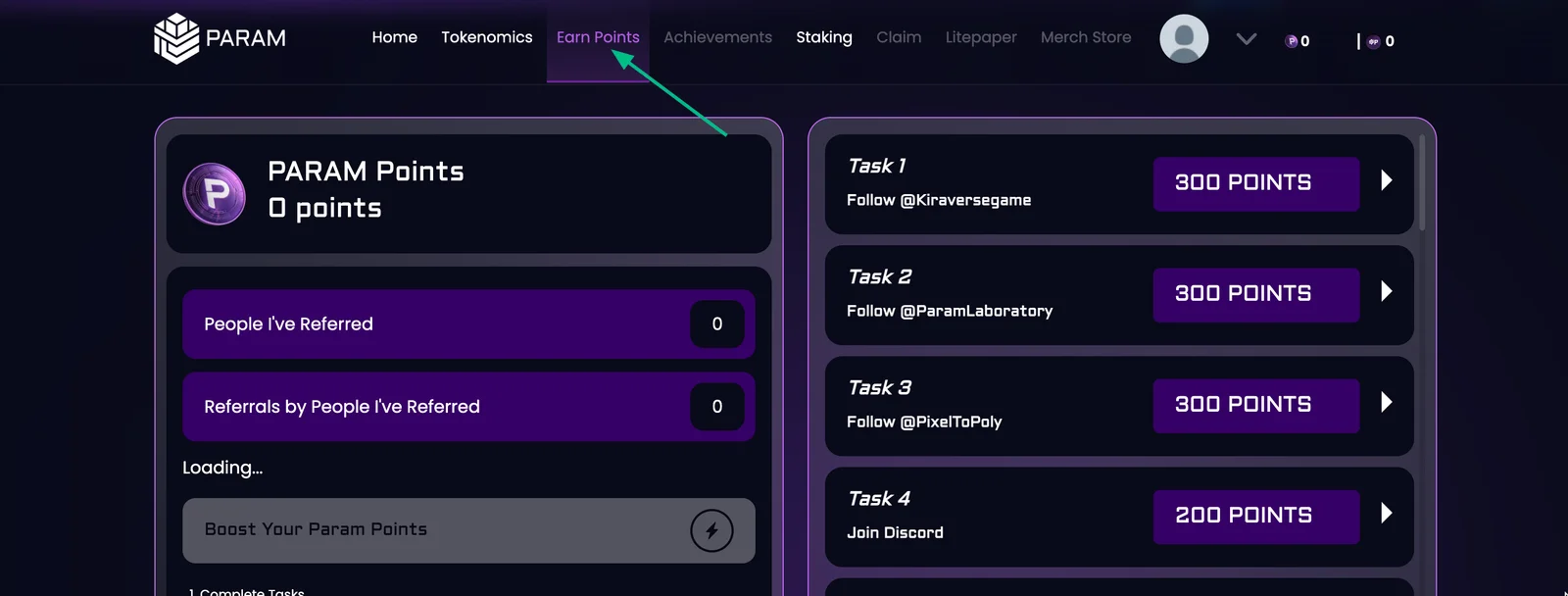Visit the Merch Store
The height and width of the screenshot is (596, 1568).
tap(1086, 37)
